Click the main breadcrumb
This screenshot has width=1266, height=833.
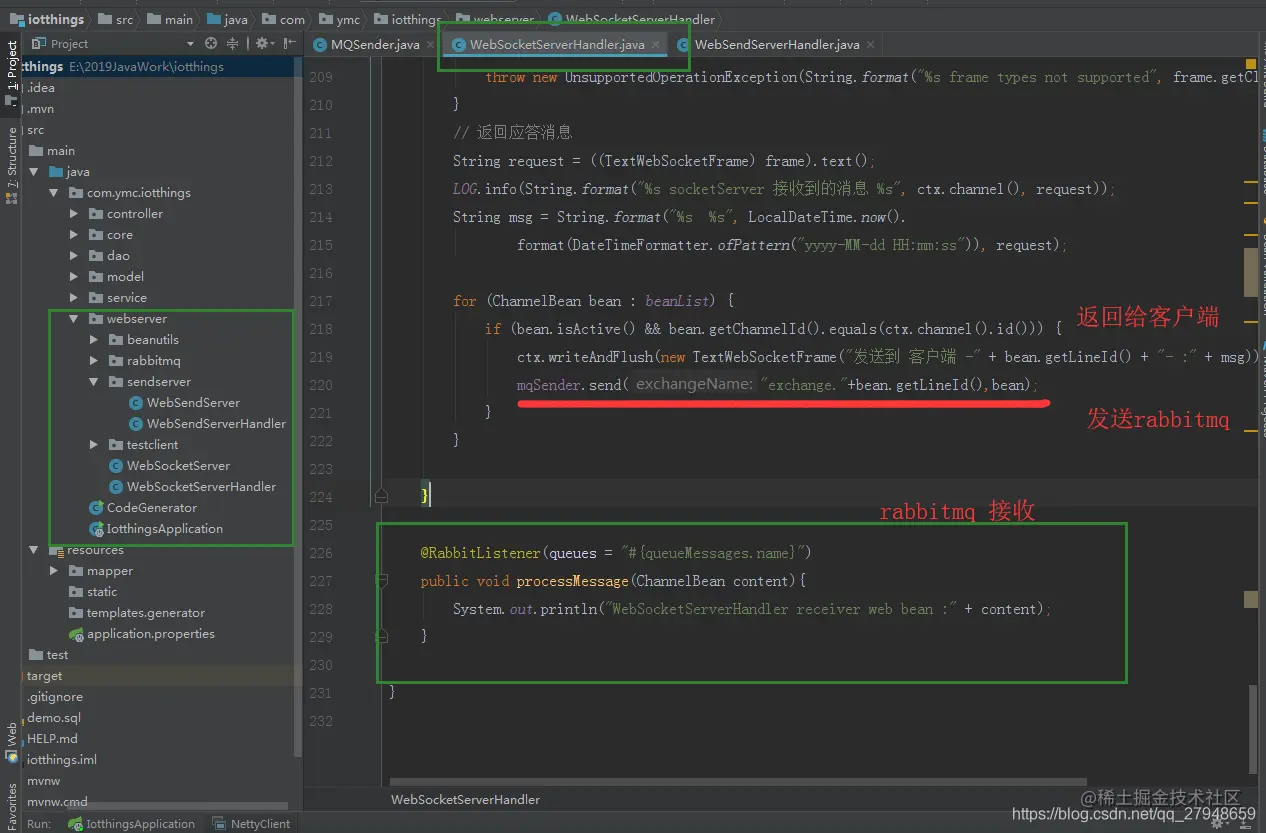tap(171, 19)
